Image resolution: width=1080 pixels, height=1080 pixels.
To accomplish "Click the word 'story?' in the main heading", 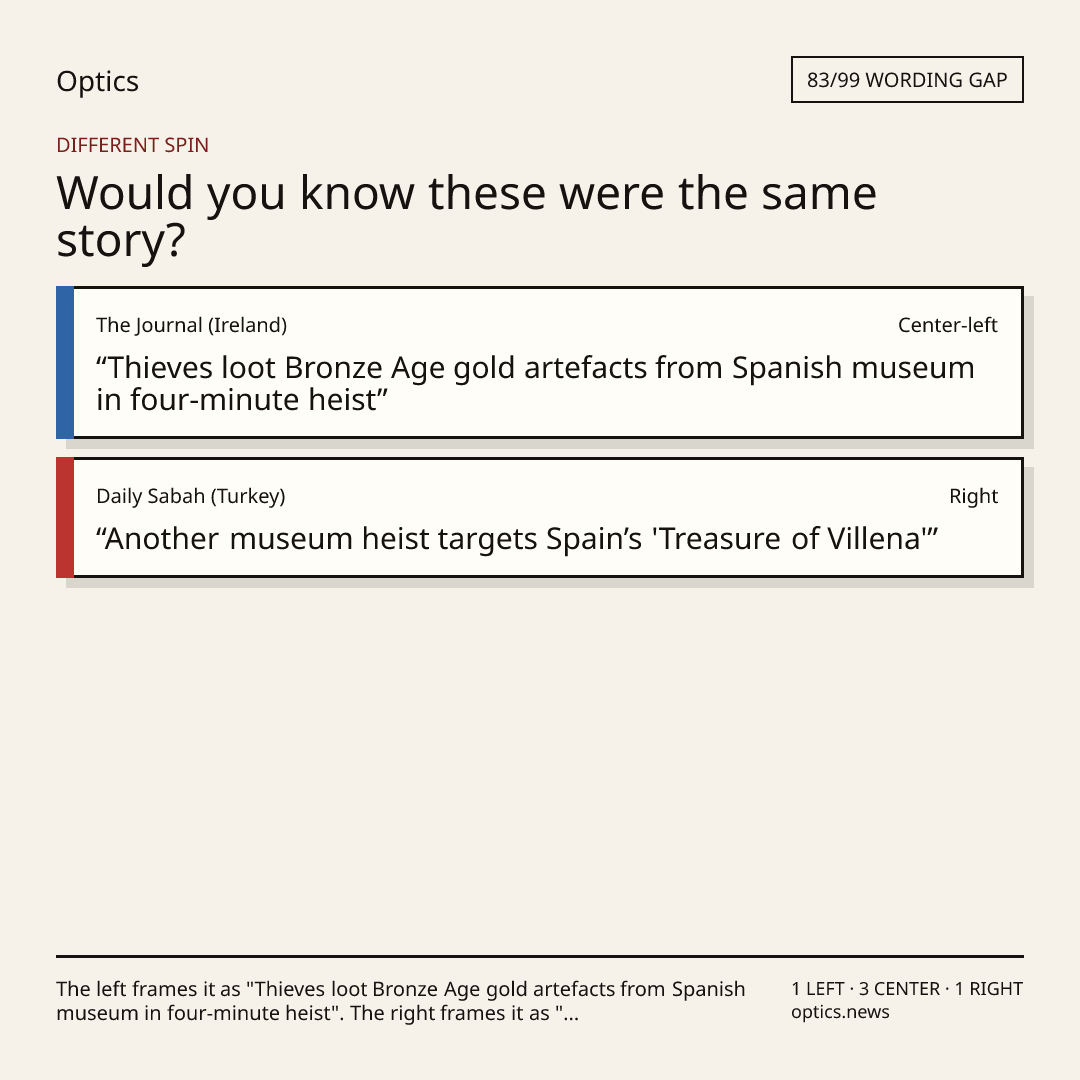I will tap(121, 242).
